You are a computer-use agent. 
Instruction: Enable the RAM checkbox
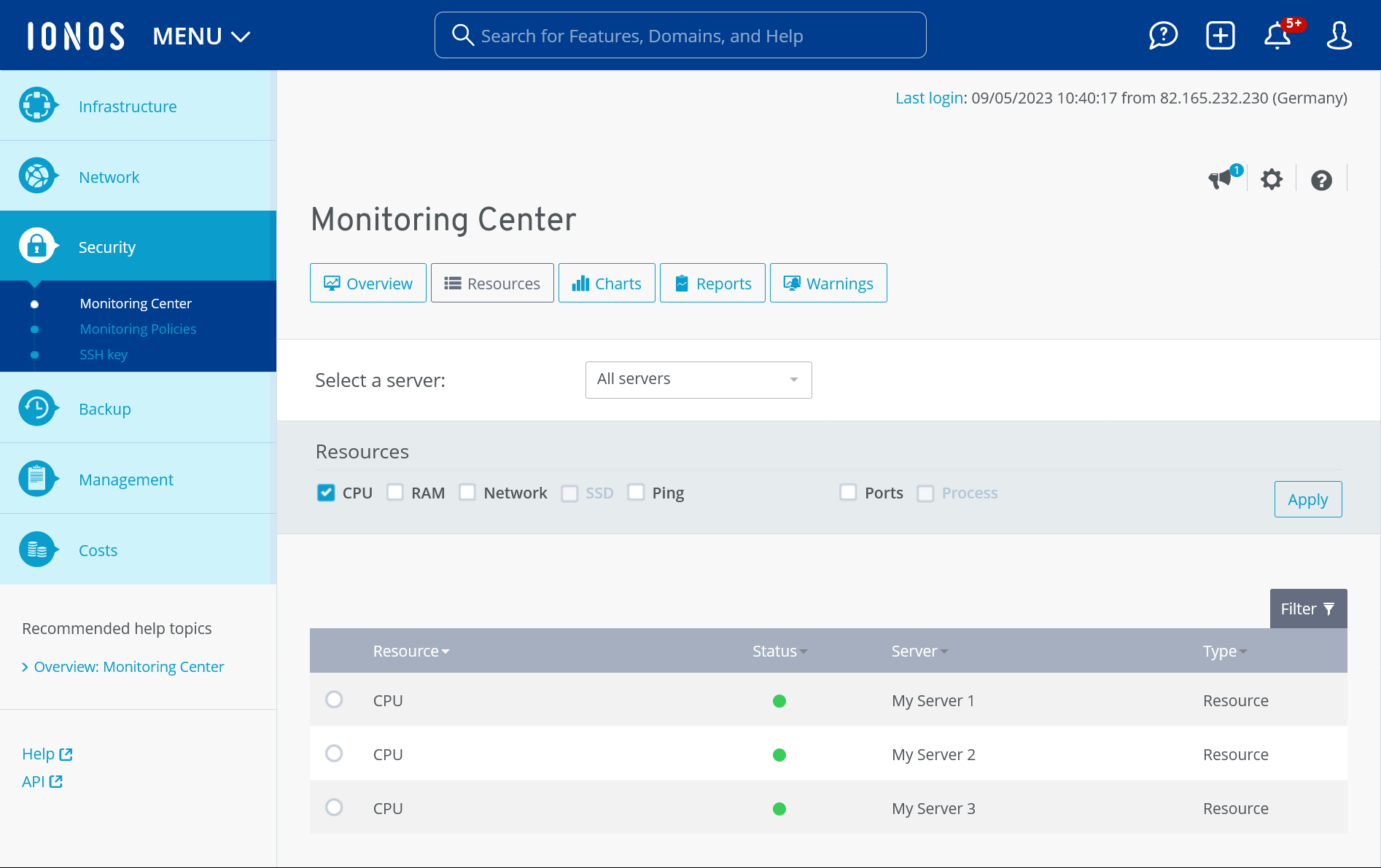[x=395, y=493]
